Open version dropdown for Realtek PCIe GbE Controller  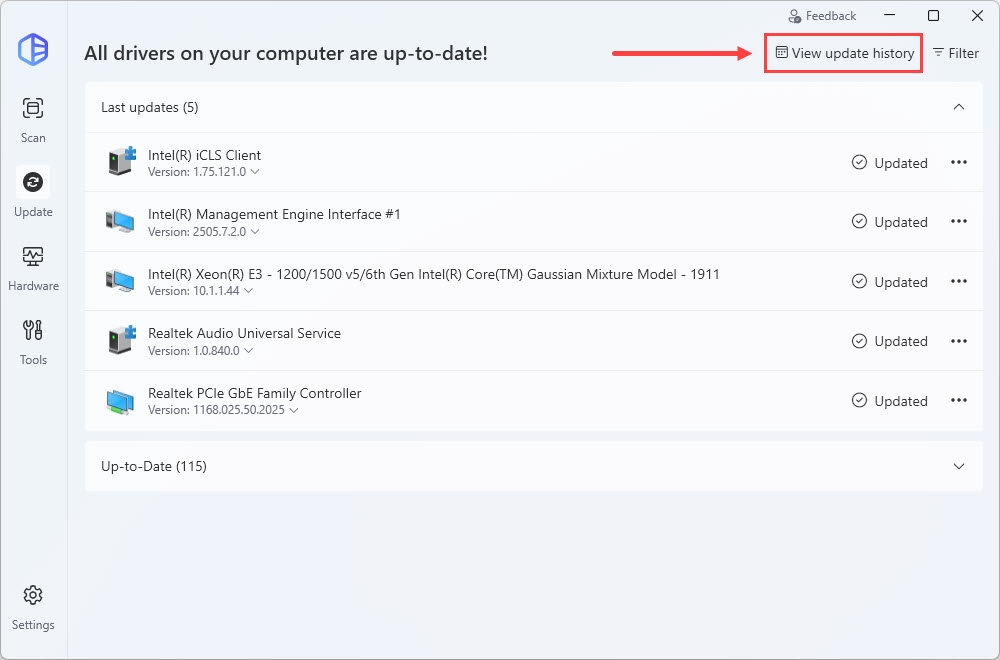[x=293, y=410]
